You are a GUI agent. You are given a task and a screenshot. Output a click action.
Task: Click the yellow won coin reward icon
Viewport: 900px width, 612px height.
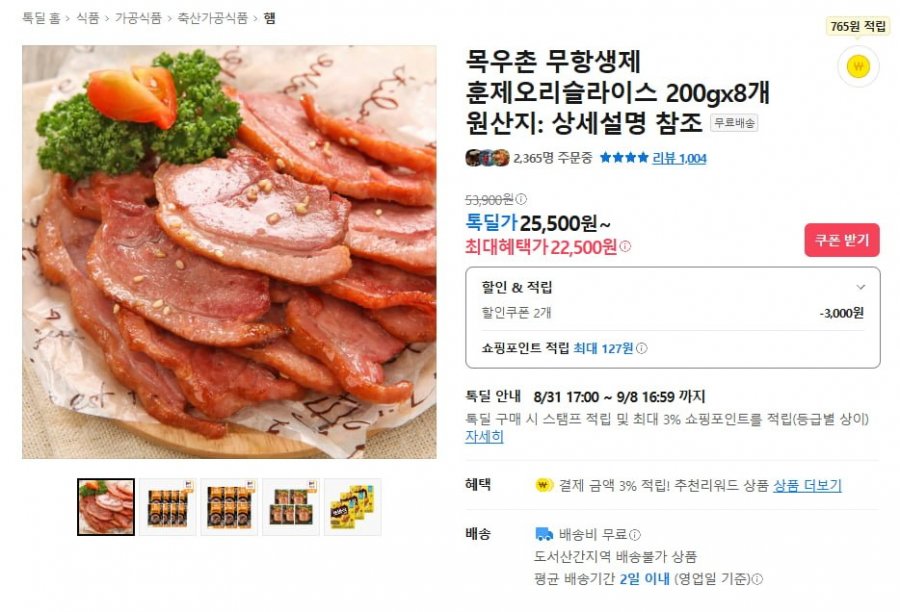[x=858, y=66]
